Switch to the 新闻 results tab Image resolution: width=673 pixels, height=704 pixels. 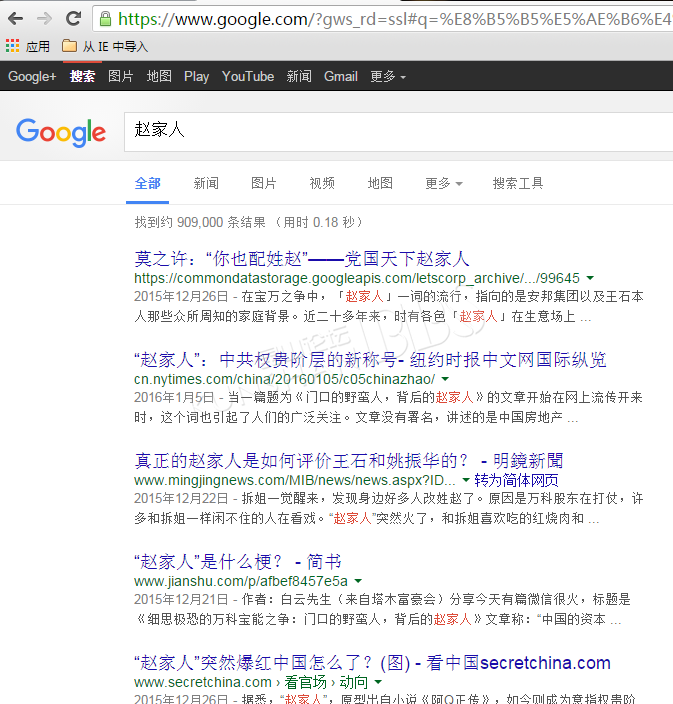click(206, 183)
